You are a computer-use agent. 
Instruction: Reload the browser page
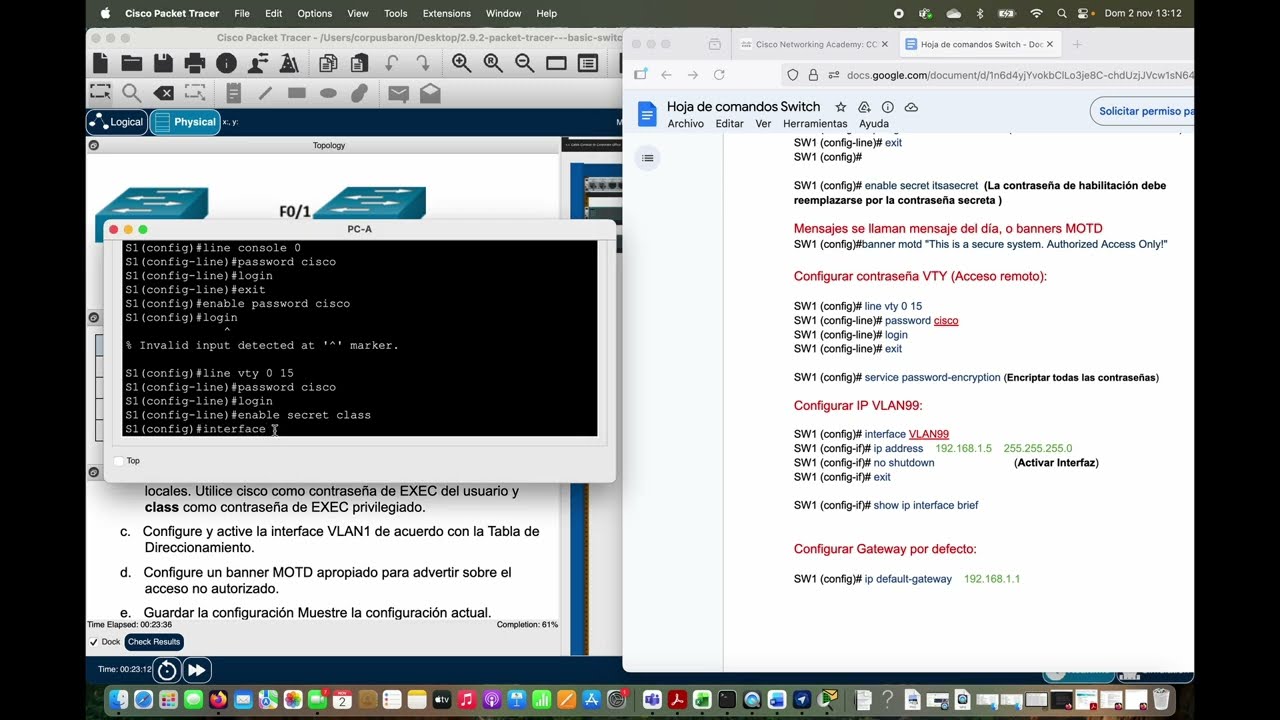719,75
